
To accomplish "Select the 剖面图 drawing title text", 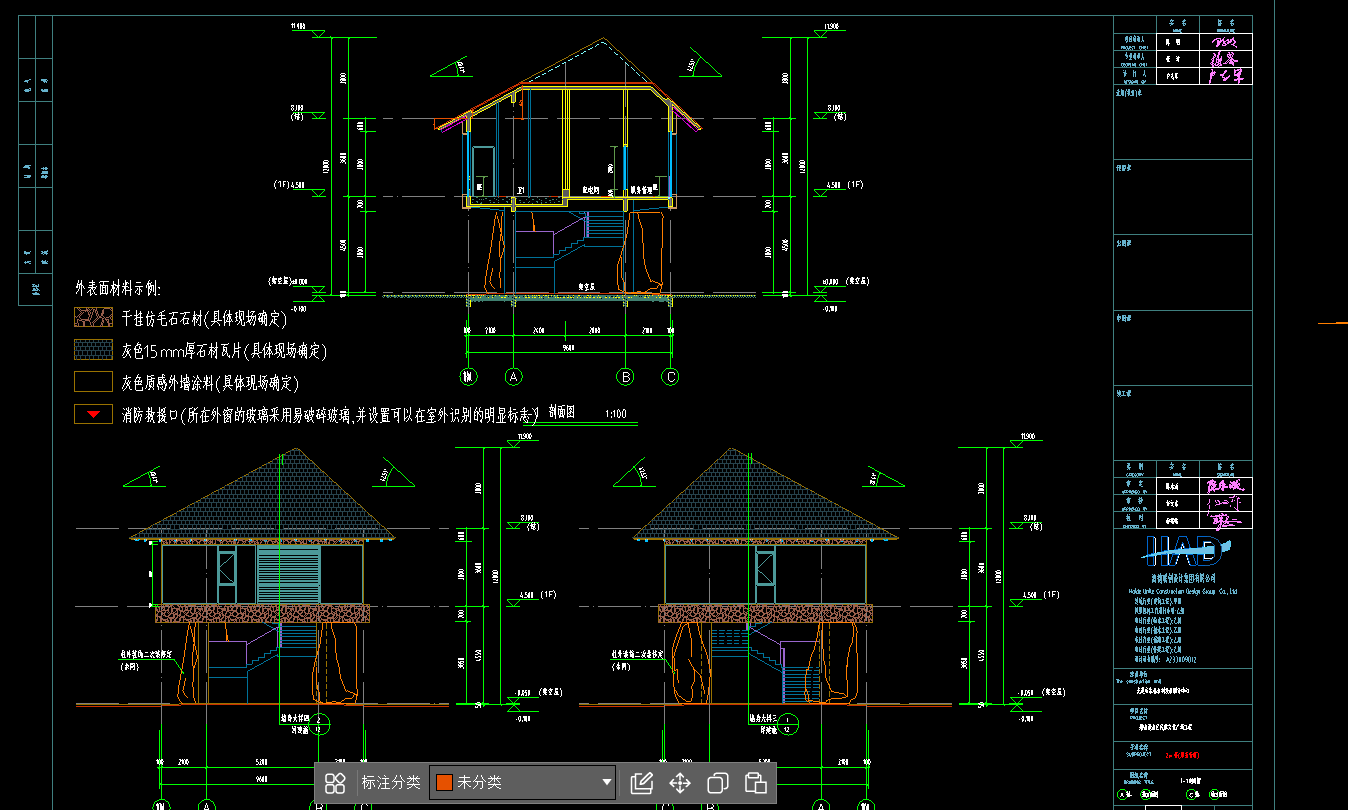I will (x=562, y=412).
